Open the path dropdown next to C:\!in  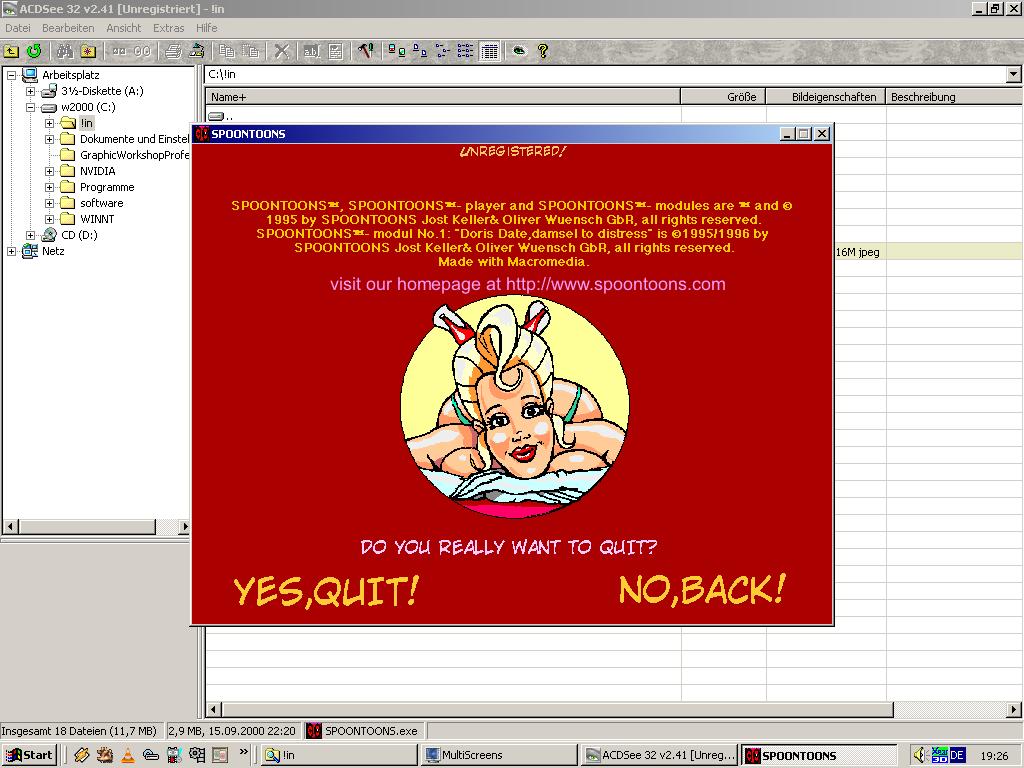click(1013, 74)
